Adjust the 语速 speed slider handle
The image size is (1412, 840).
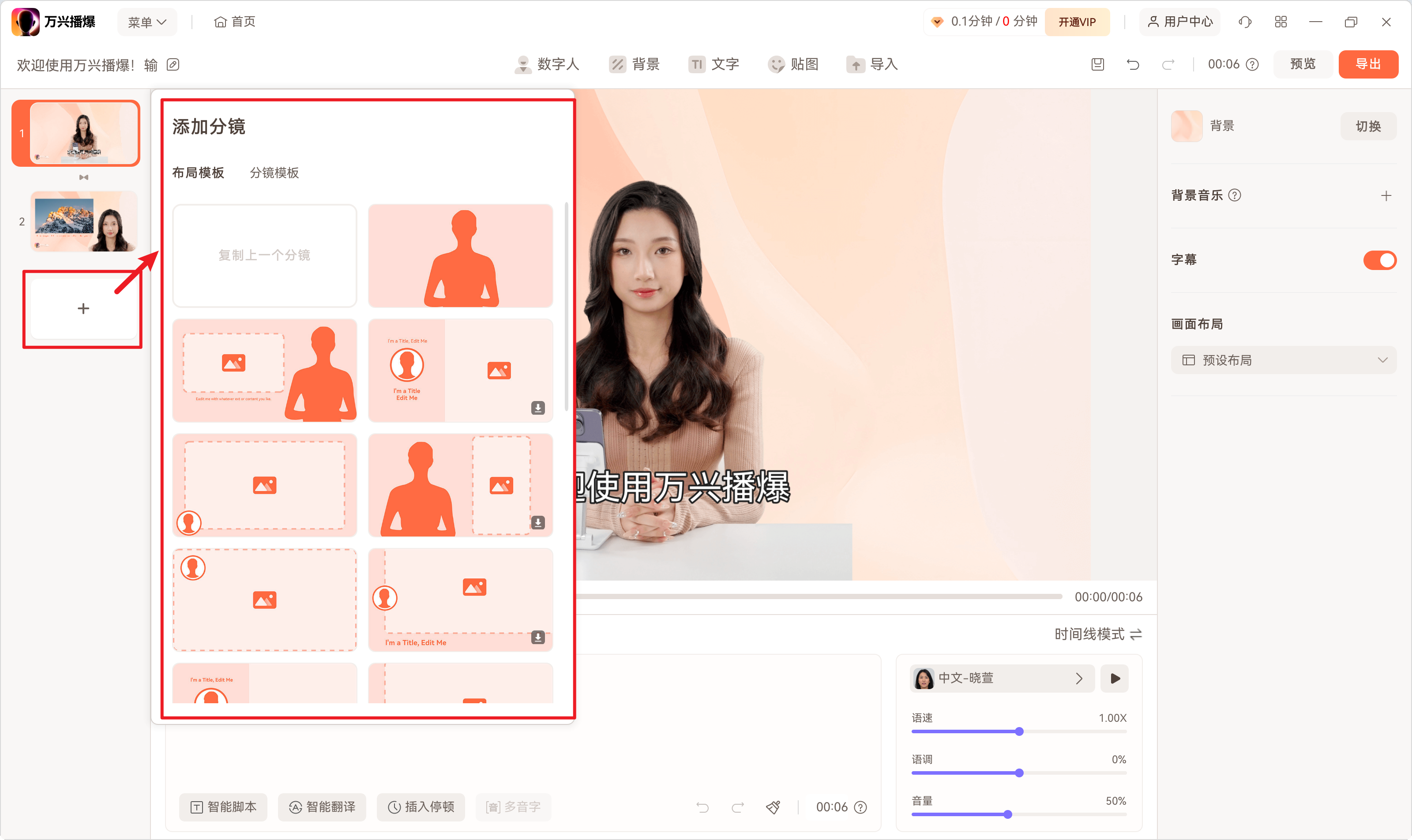[1019, 731]
